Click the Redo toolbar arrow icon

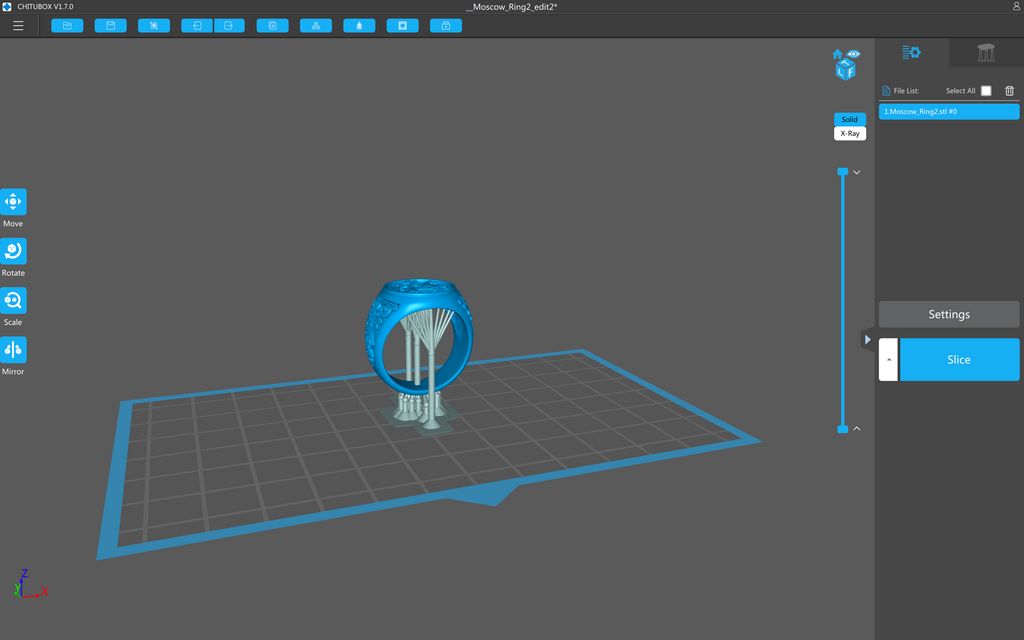pos(229,25)
